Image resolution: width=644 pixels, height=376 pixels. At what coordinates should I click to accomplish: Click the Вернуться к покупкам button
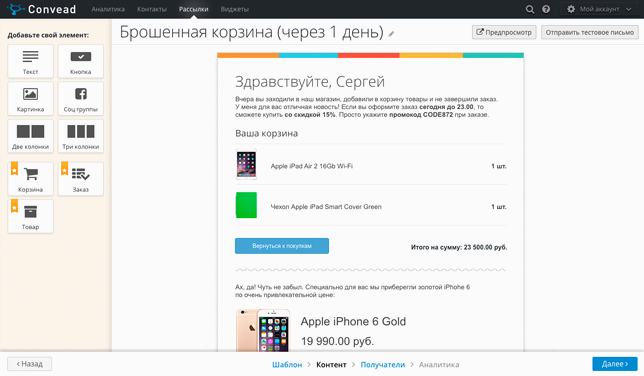point(282,246)
